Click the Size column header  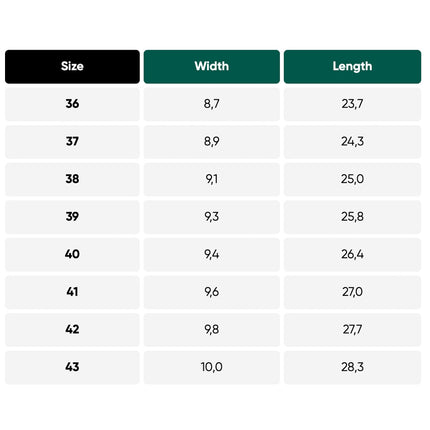(x=72, y=67)
